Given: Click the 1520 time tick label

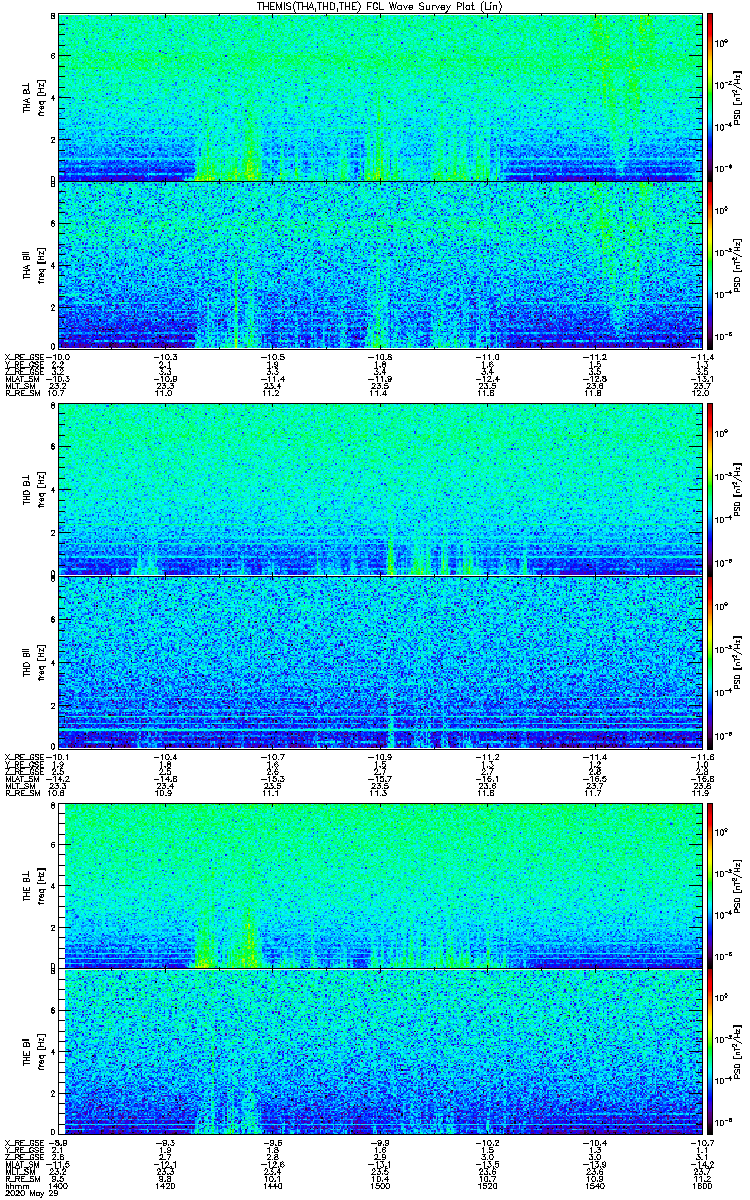Looking at the screenshot, I should tap(487, 1186).
